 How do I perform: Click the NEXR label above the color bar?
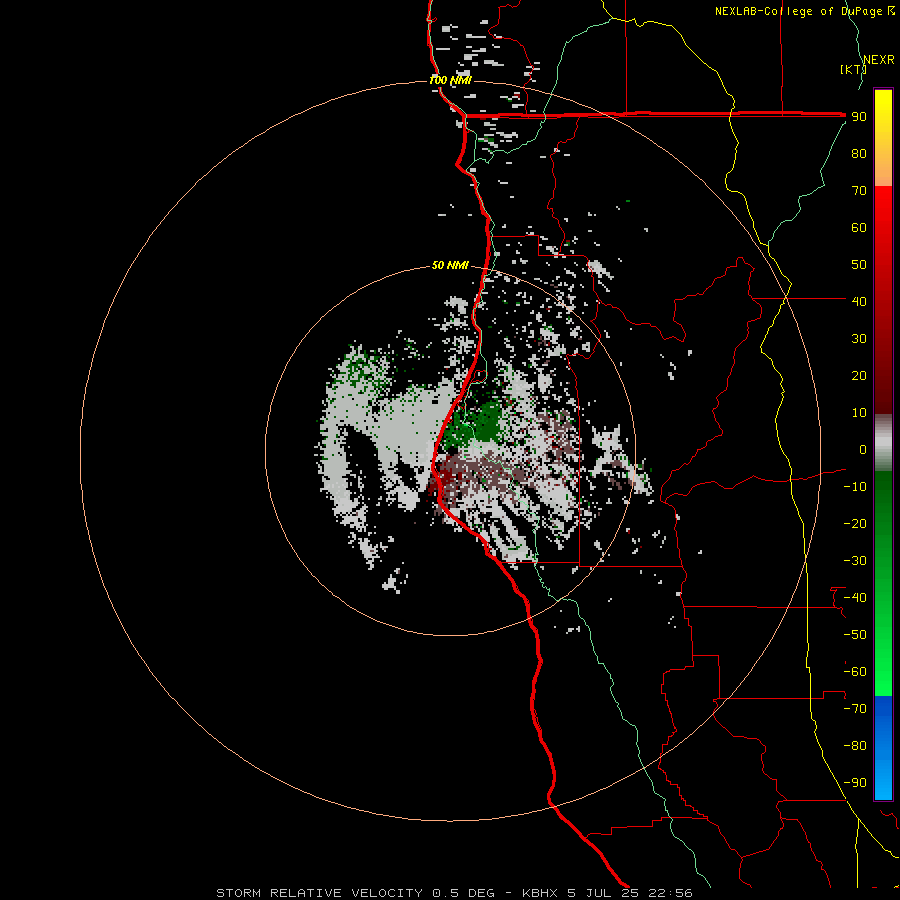point(879,60)
